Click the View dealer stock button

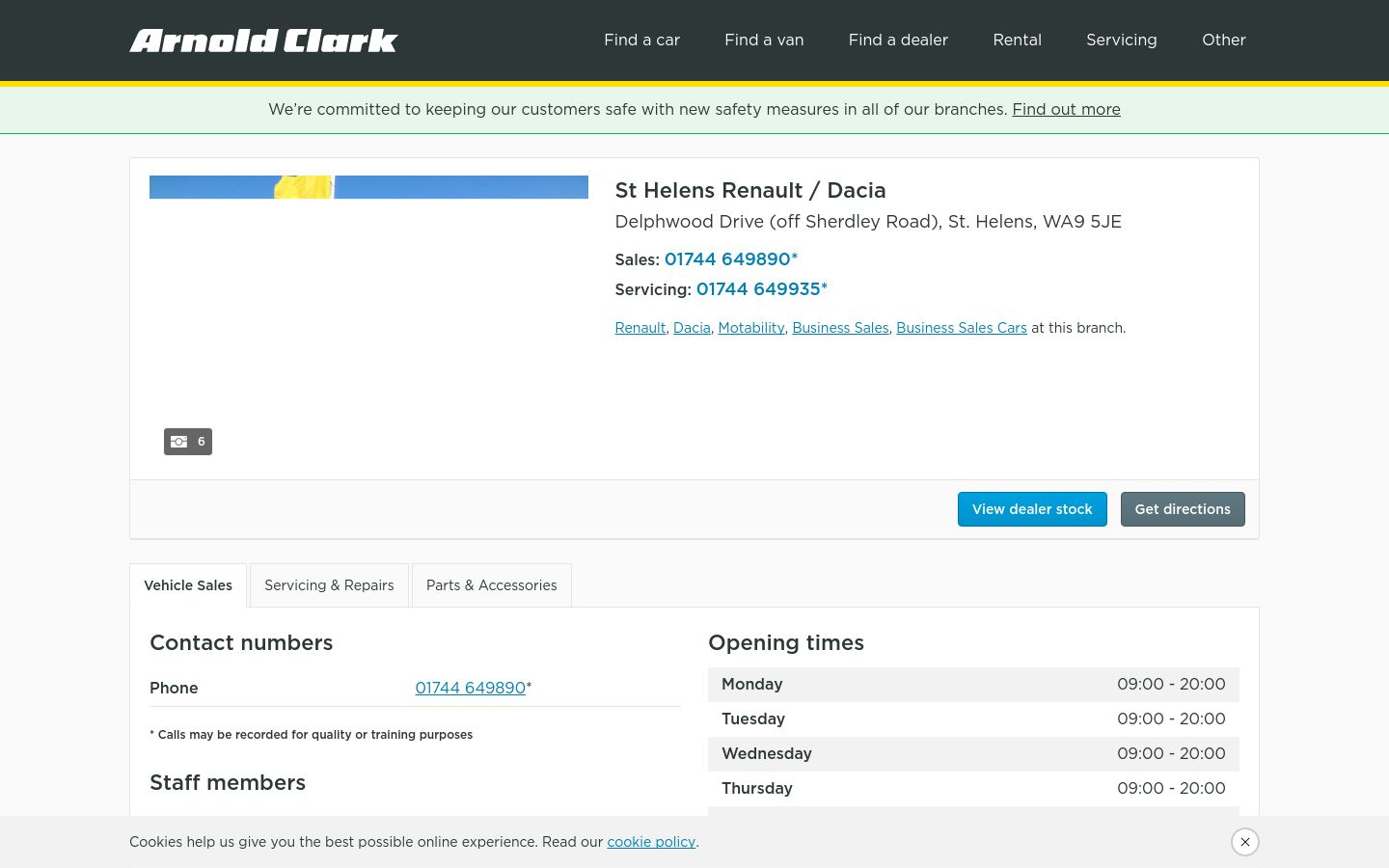tap(1032, 509)
